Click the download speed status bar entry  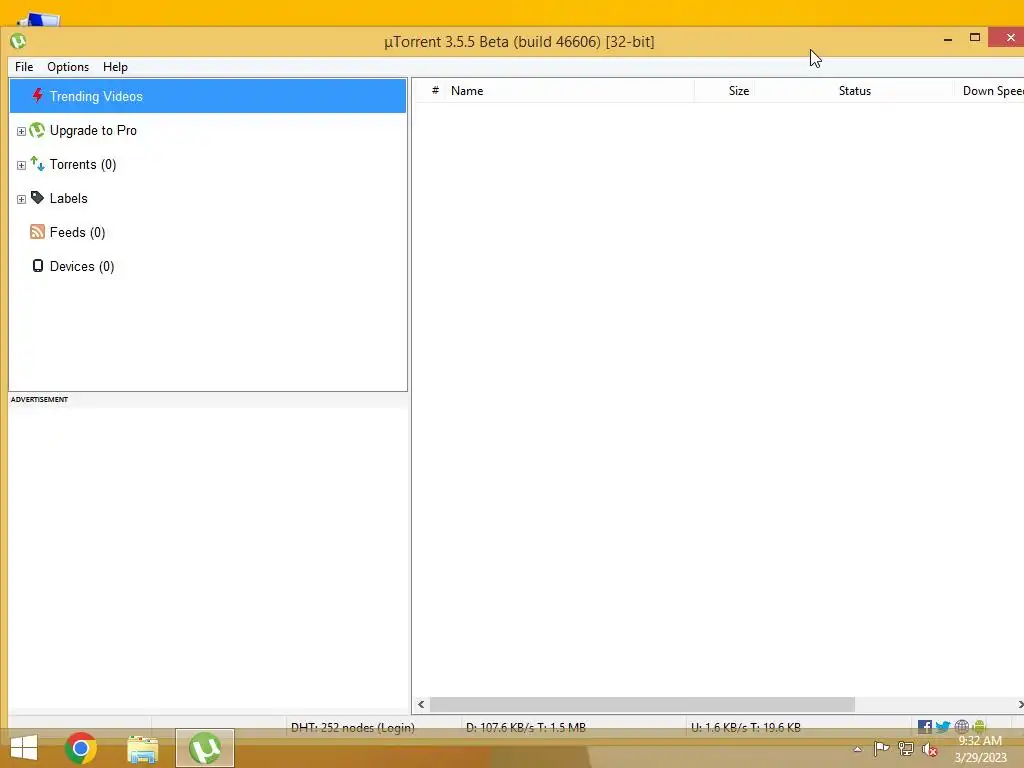(x=526, y=728)
